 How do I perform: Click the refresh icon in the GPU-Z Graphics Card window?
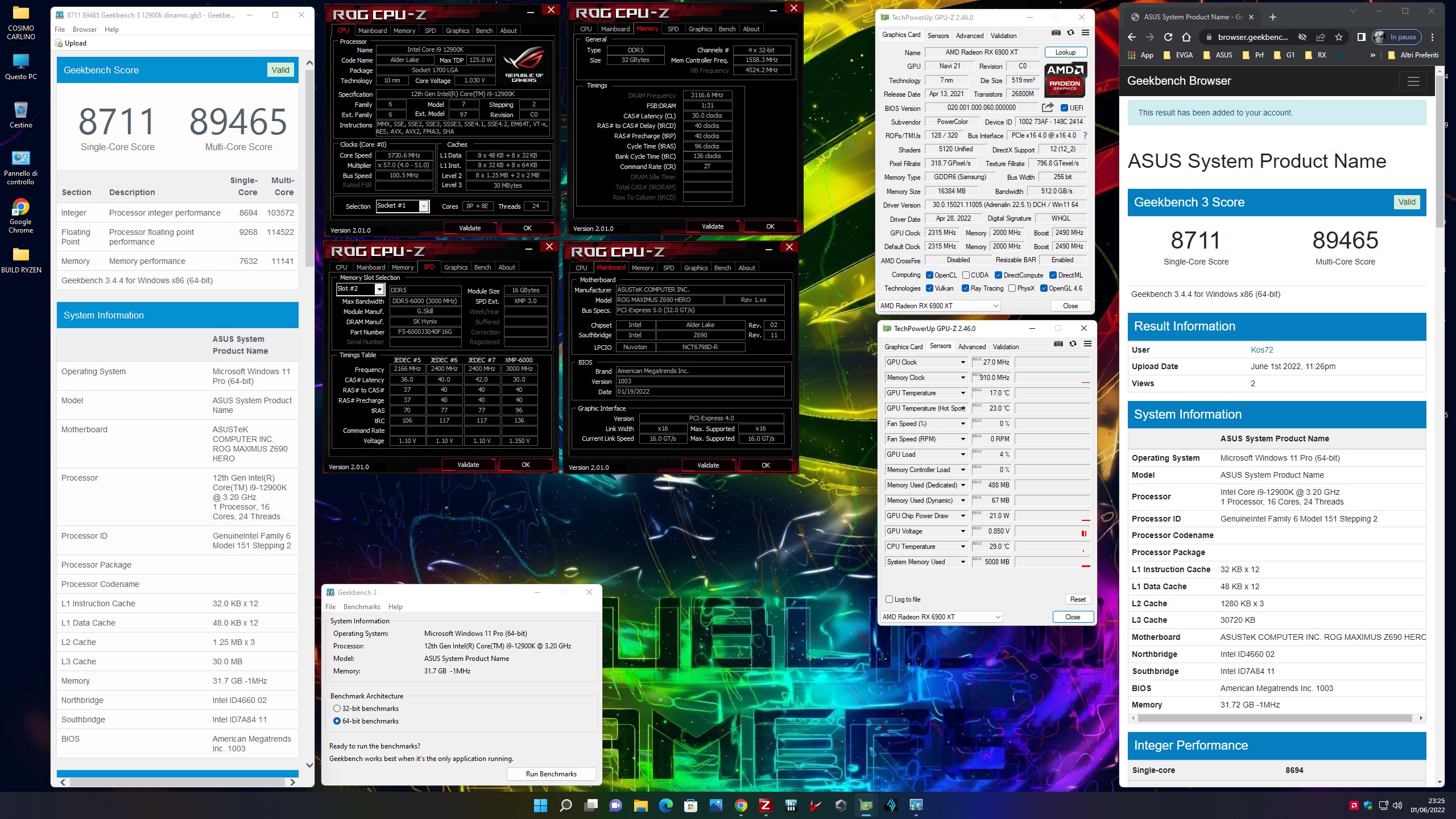coord(1070,33)
